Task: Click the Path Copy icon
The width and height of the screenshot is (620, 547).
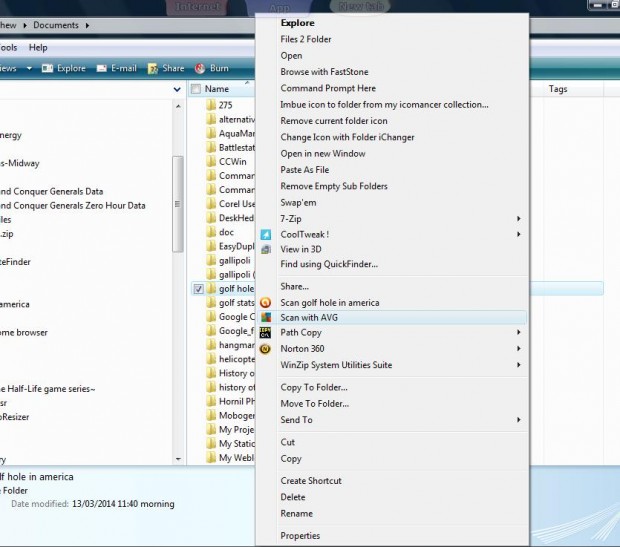Action: 265,333
